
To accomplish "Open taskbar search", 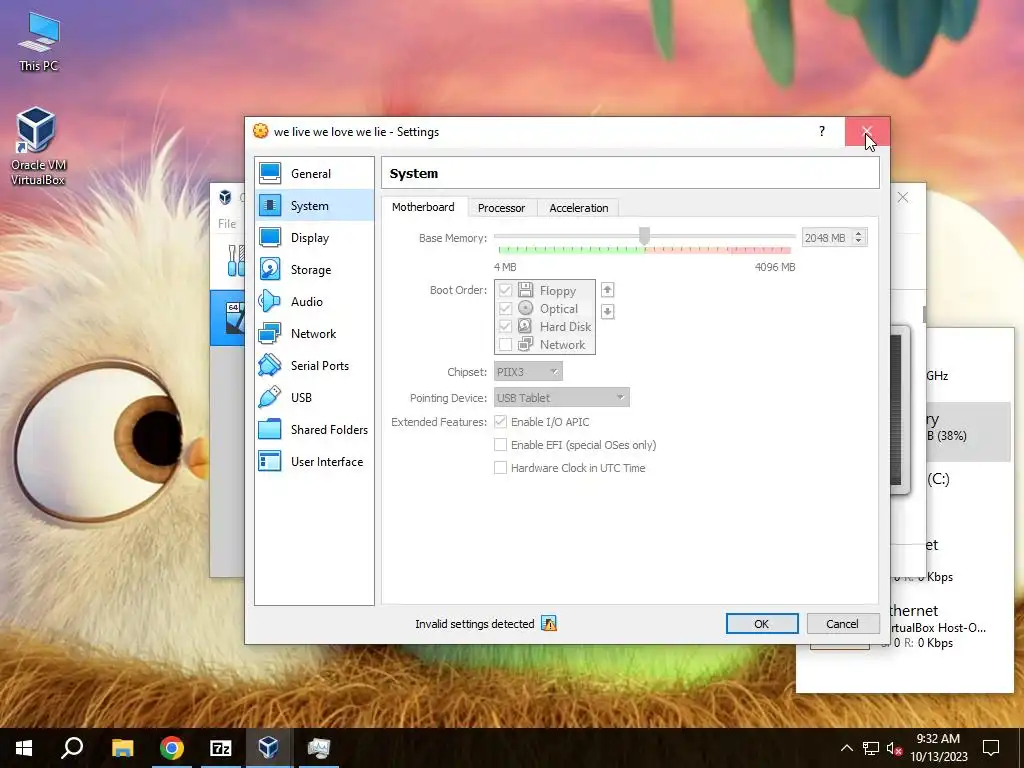I will tap(72, 748).
